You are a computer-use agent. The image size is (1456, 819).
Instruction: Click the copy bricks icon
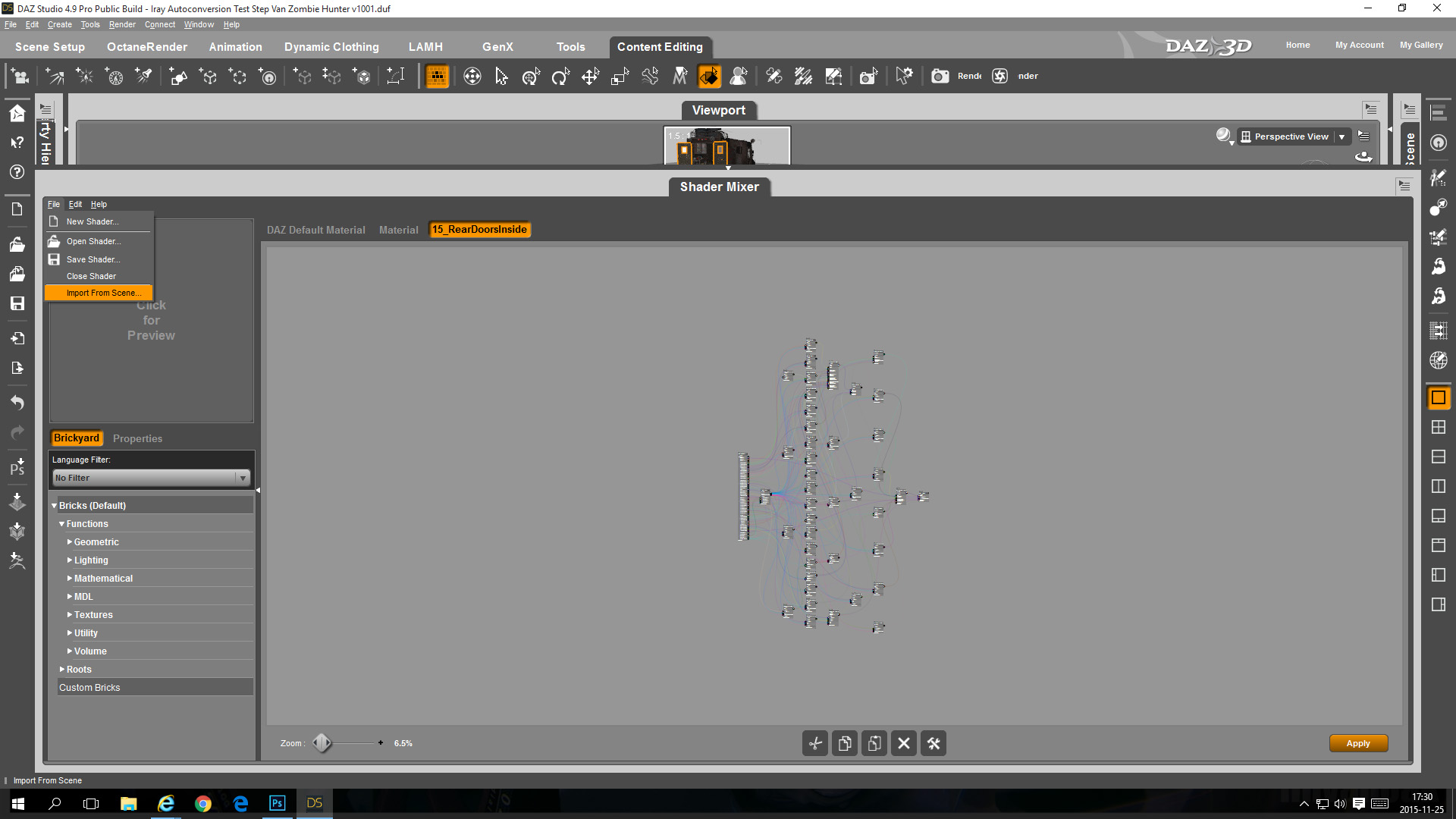pyautogui.click(x=845, y=743)
